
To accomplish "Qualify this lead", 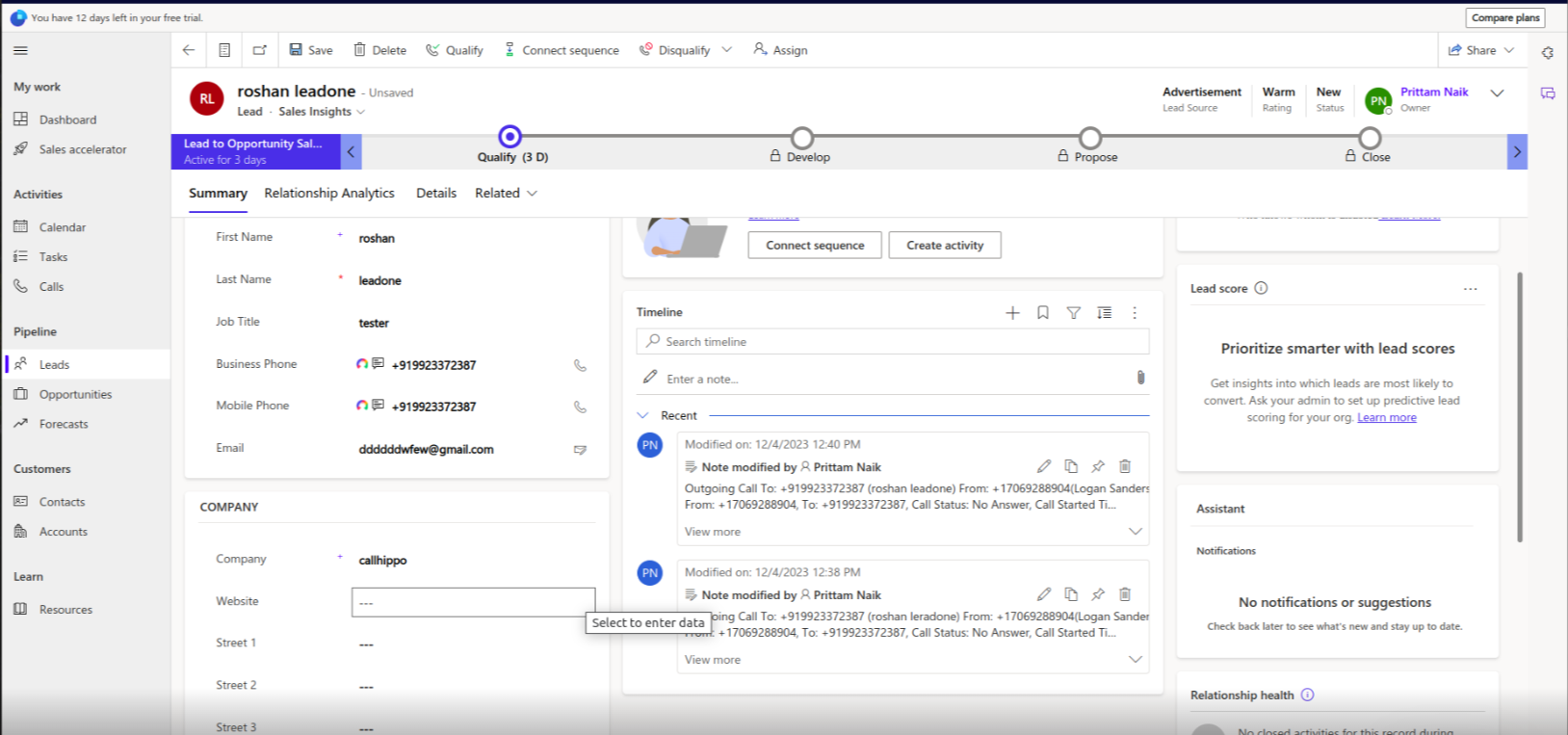I will [x=455, y=50].
